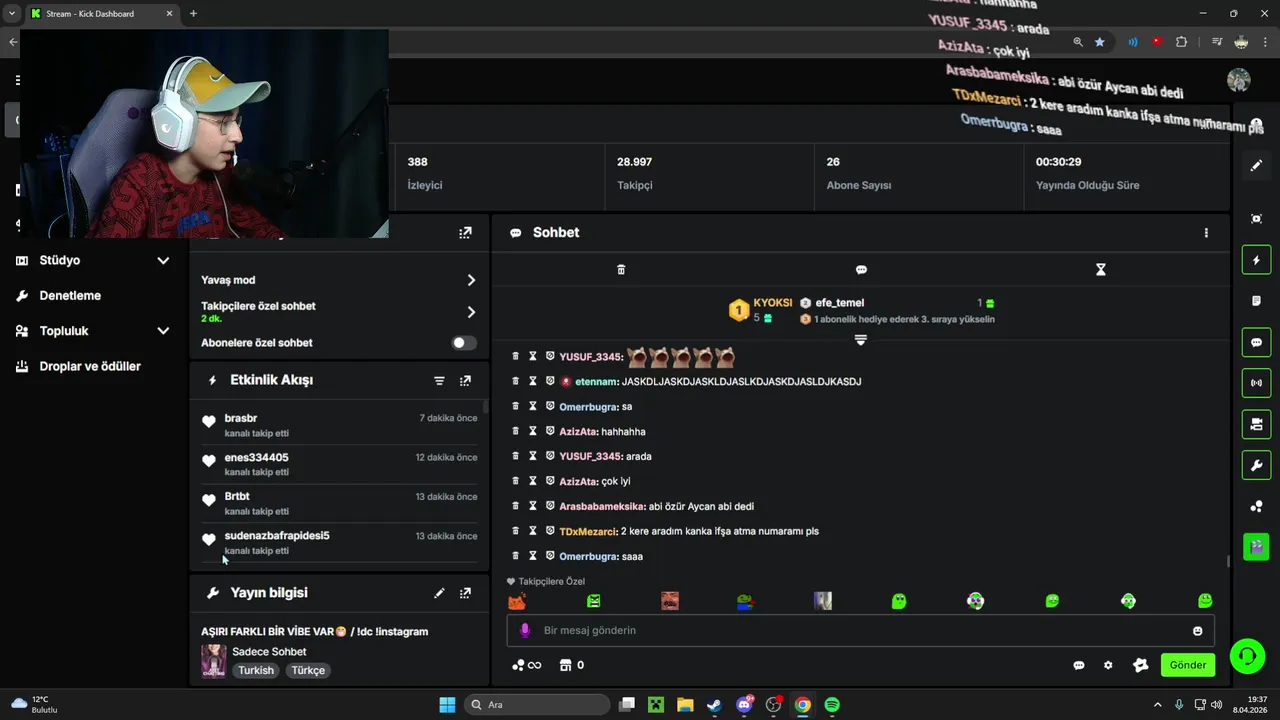Viewport: 1280px width, 720px height.
Task: Click the focus frame icon in right sidebar
Action: (1257, 219)
